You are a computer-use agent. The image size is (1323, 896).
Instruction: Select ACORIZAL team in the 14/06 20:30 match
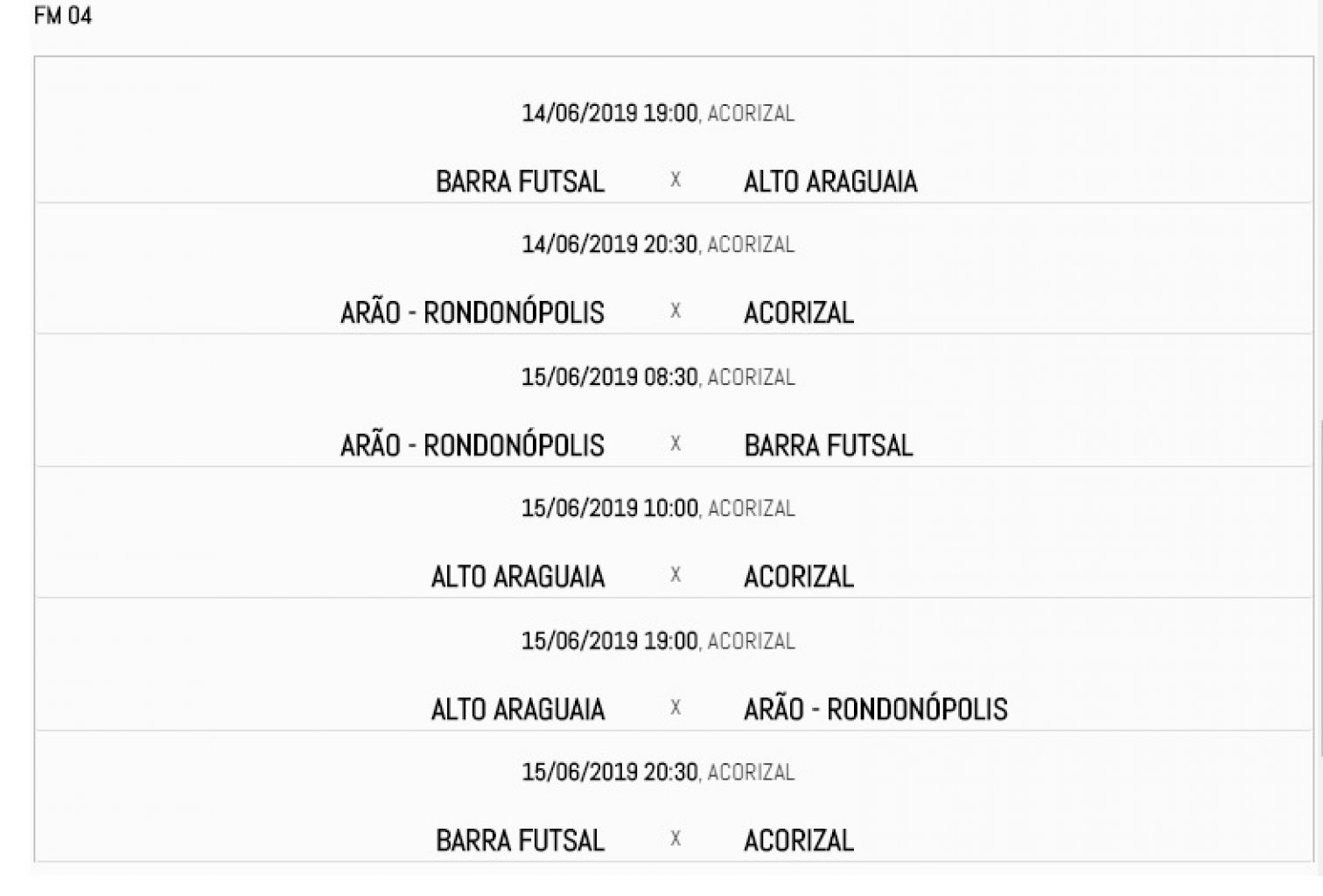[x=799, y=312]
